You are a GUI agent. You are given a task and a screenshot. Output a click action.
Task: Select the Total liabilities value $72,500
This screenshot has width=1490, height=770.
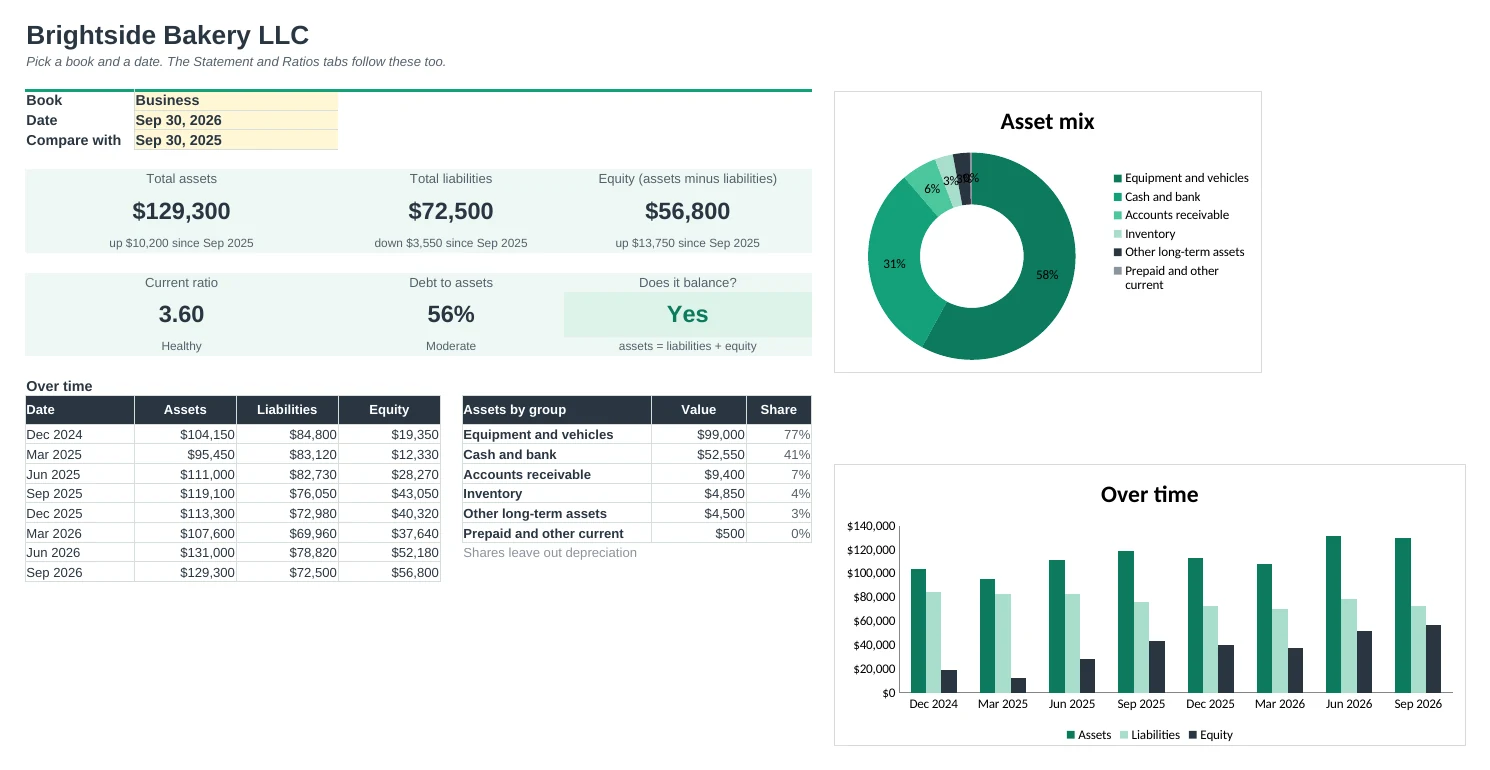pyautogui.click(x=450, y=211)
